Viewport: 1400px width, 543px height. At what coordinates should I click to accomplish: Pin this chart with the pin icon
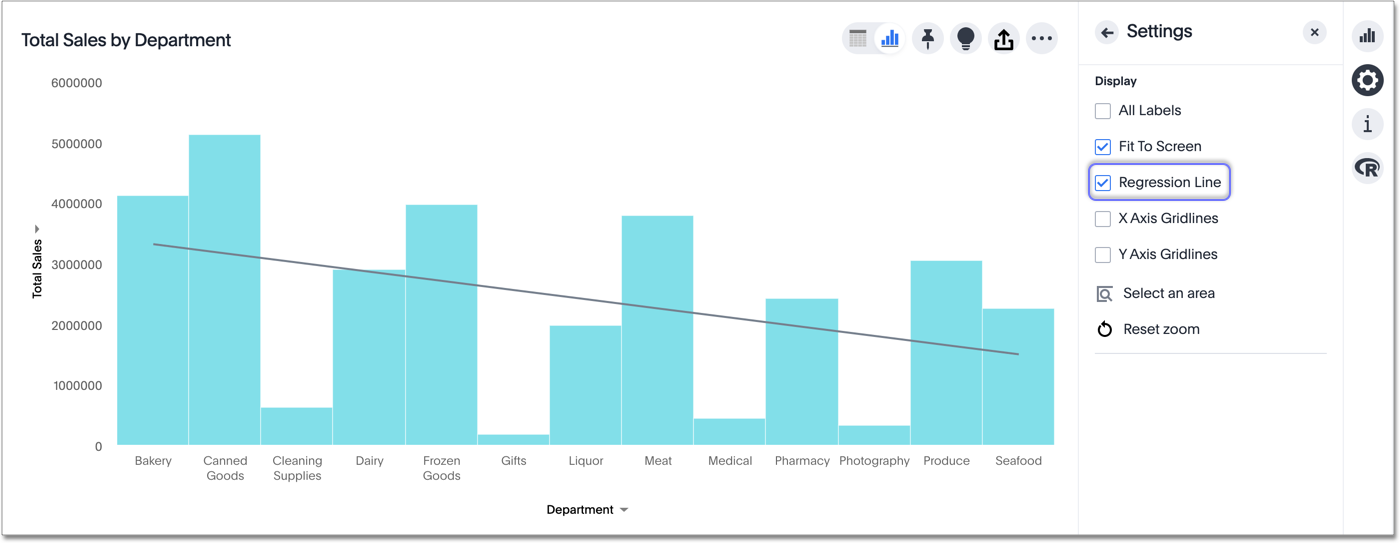click(x=928, y=39)
